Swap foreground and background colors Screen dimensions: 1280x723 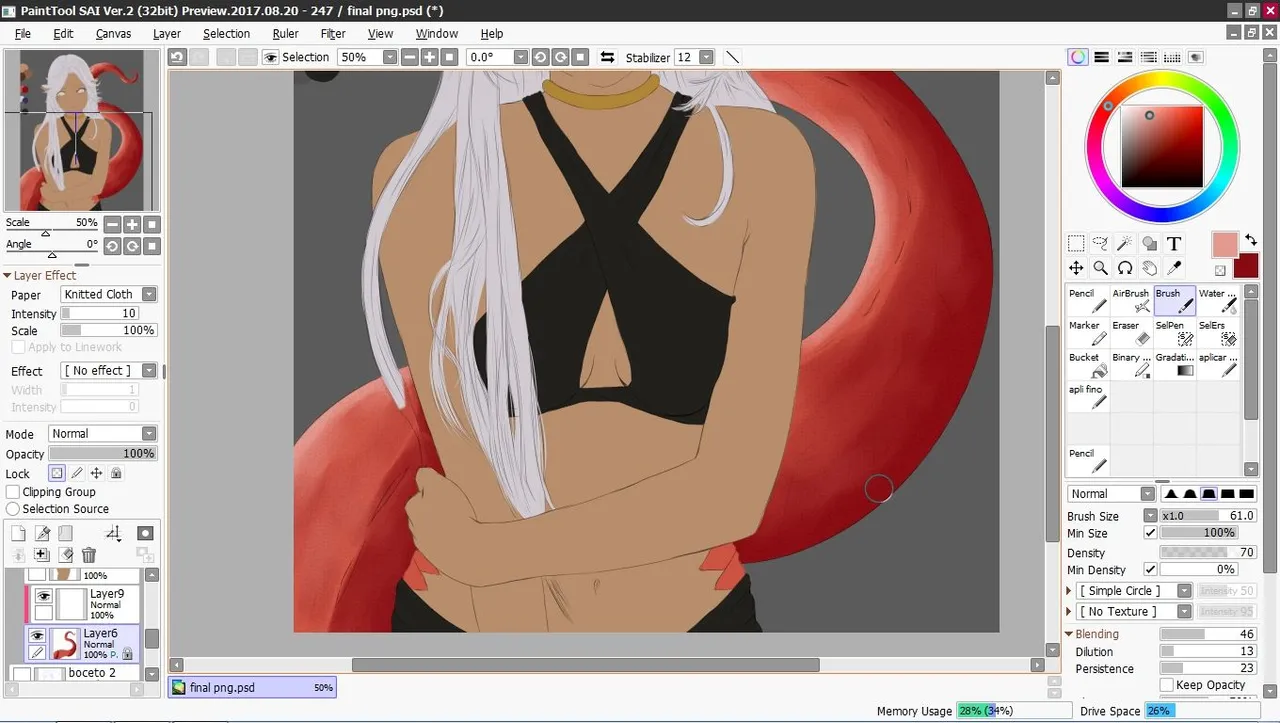pyautogui.click(x=1251, y=241)
